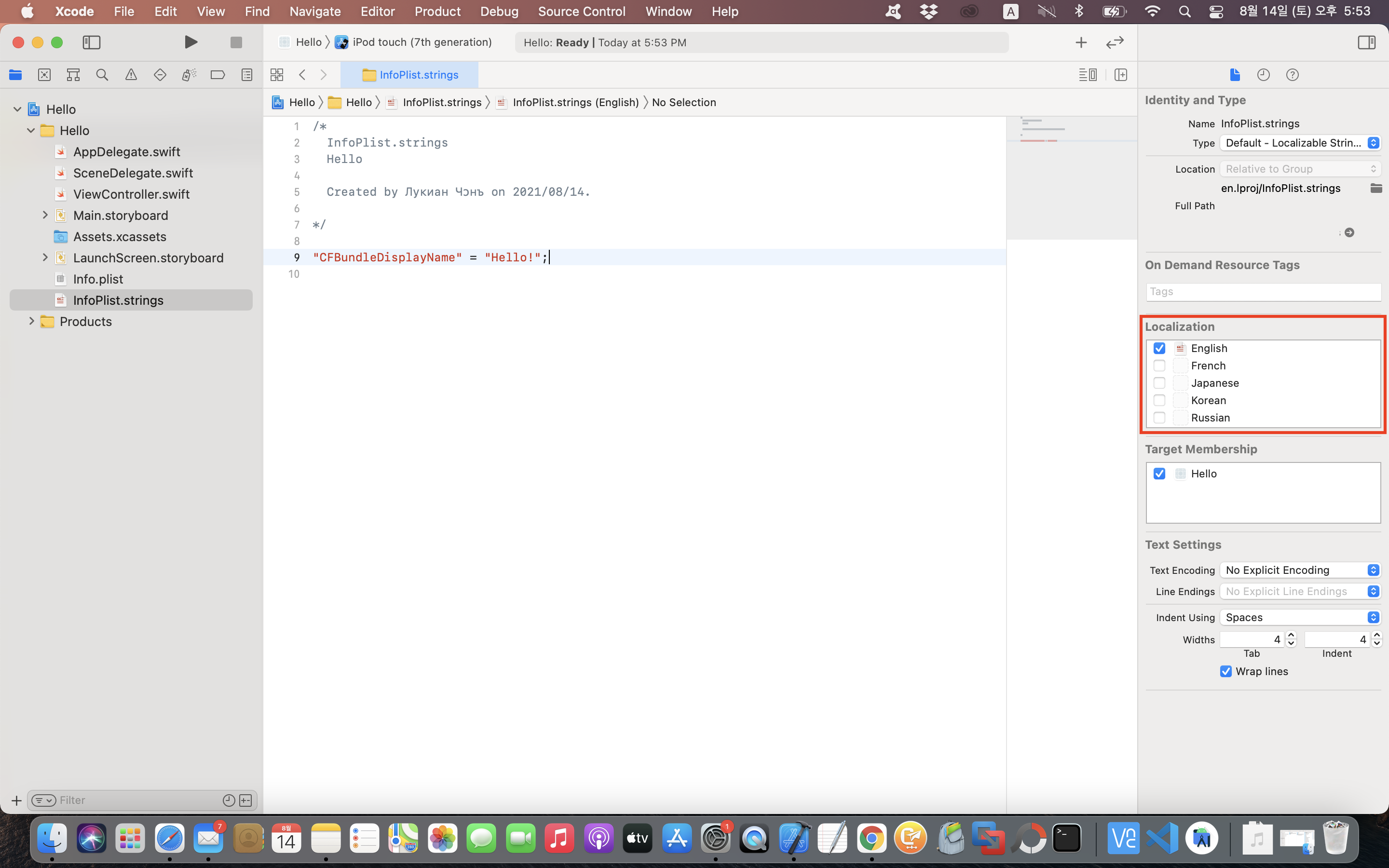Enable the Korean localization checkbox
The height and width of the screenshot is (868, 1389).
tap(1159, 400)
